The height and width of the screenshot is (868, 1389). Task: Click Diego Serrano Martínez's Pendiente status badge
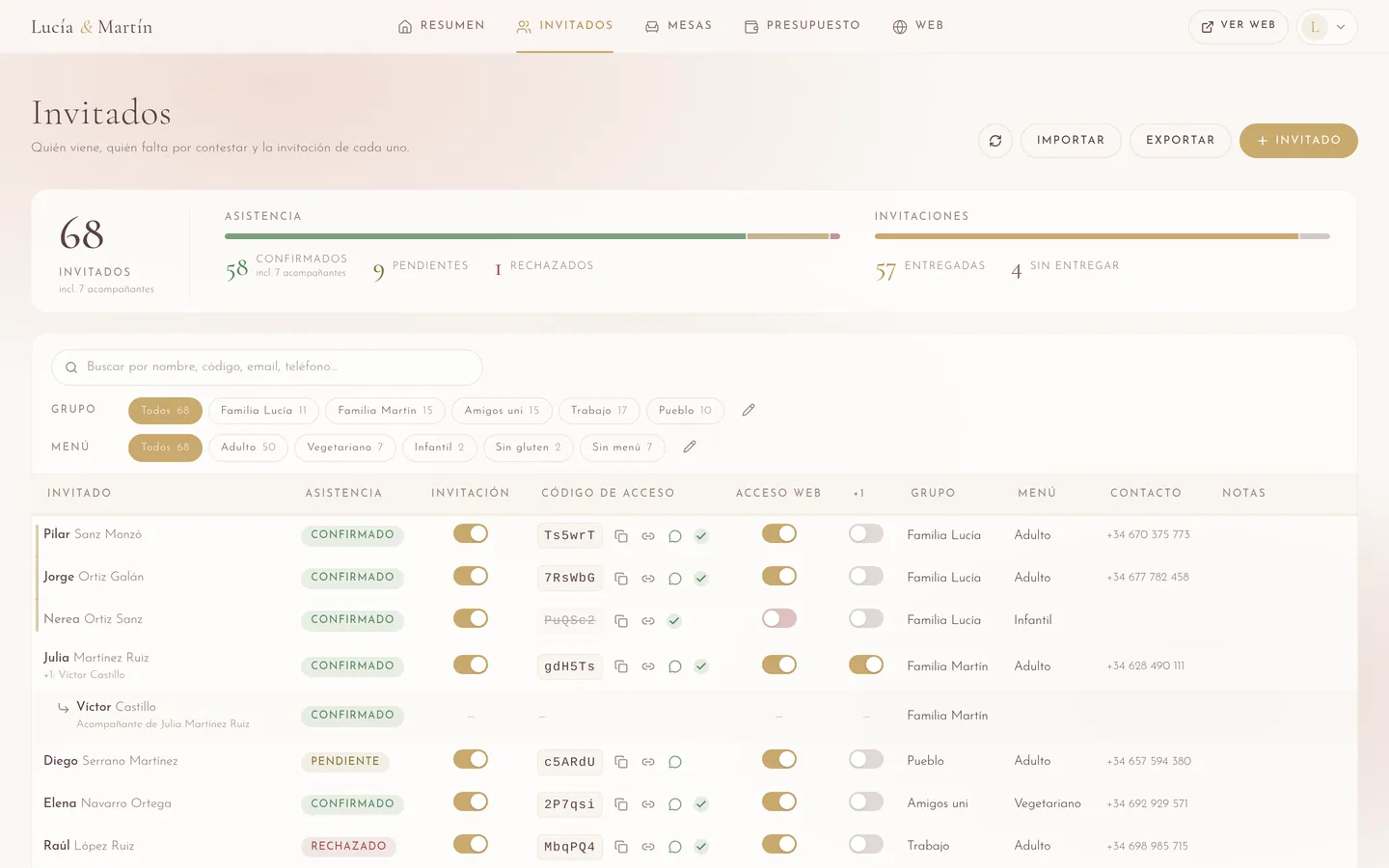click(345, 762)
